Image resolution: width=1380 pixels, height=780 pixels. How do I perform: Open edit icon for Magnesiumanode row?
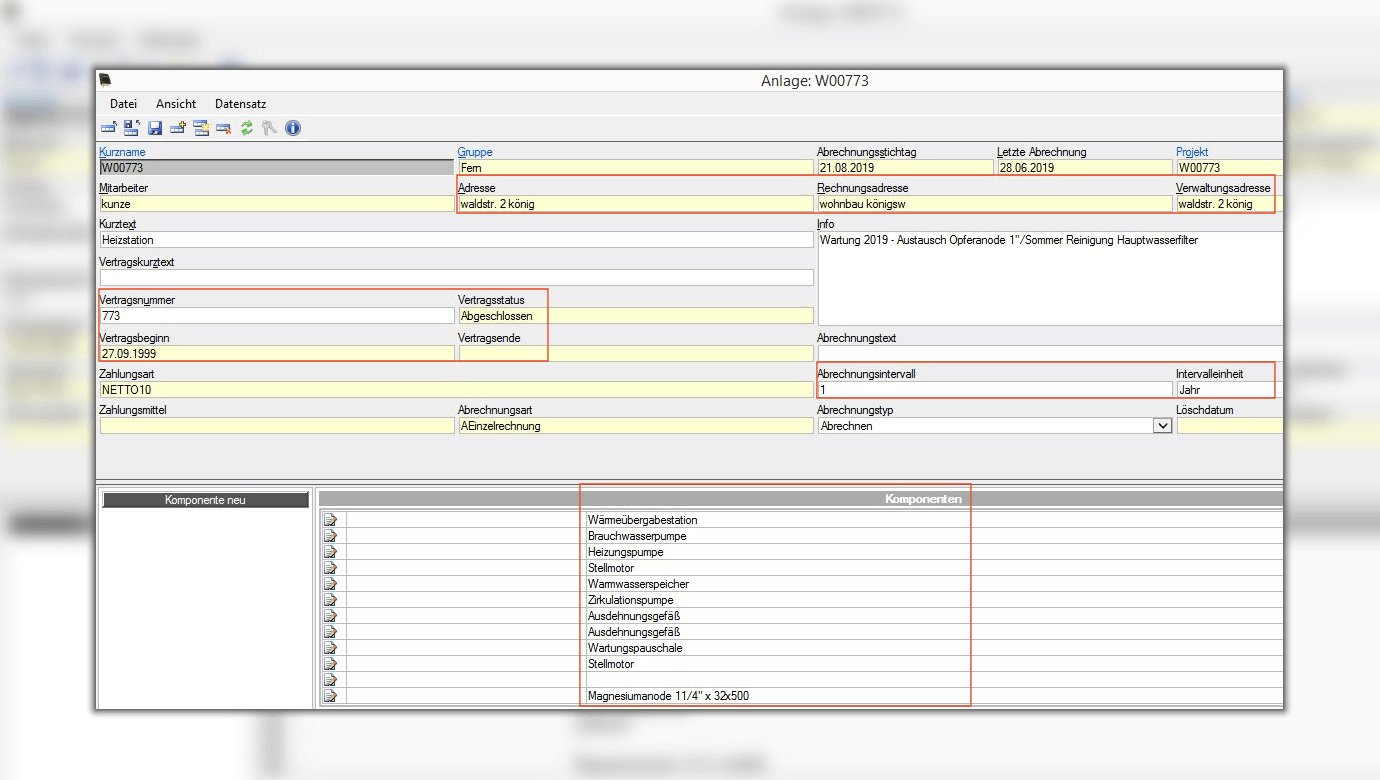click(x=331, y=696)
